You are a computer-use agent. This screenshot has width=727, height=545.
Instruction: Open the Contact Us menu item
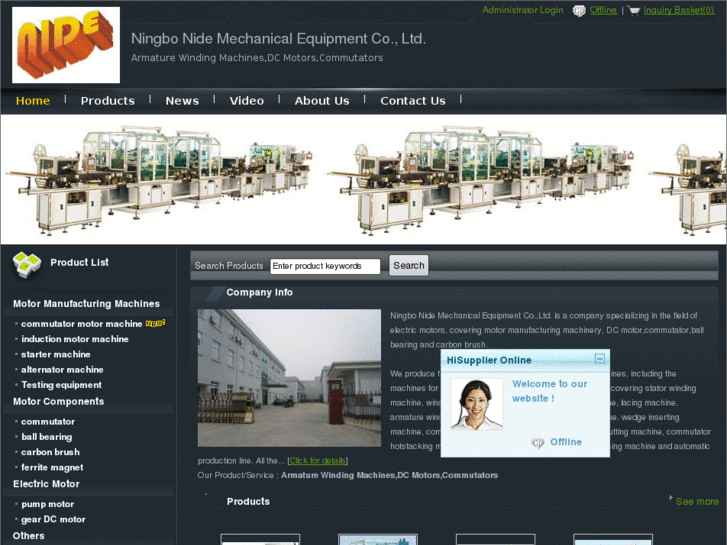[x=413, y=101]
